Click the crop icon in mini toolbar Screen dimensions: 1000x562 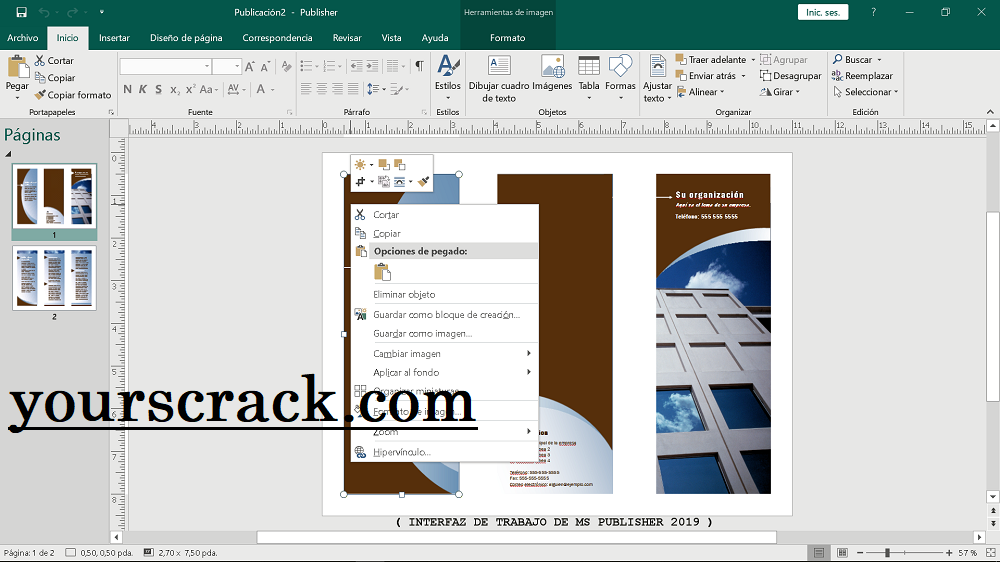coord(360,182)
